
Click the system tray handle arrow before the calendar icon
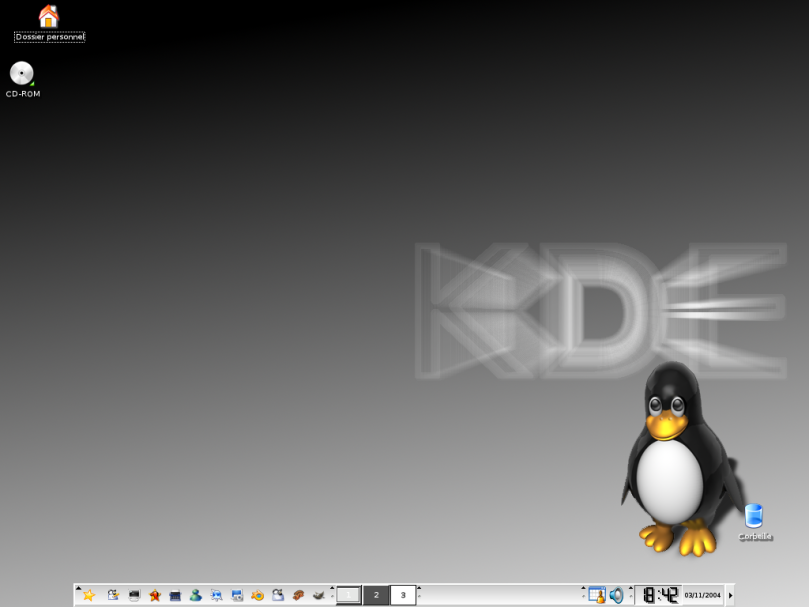584,588
